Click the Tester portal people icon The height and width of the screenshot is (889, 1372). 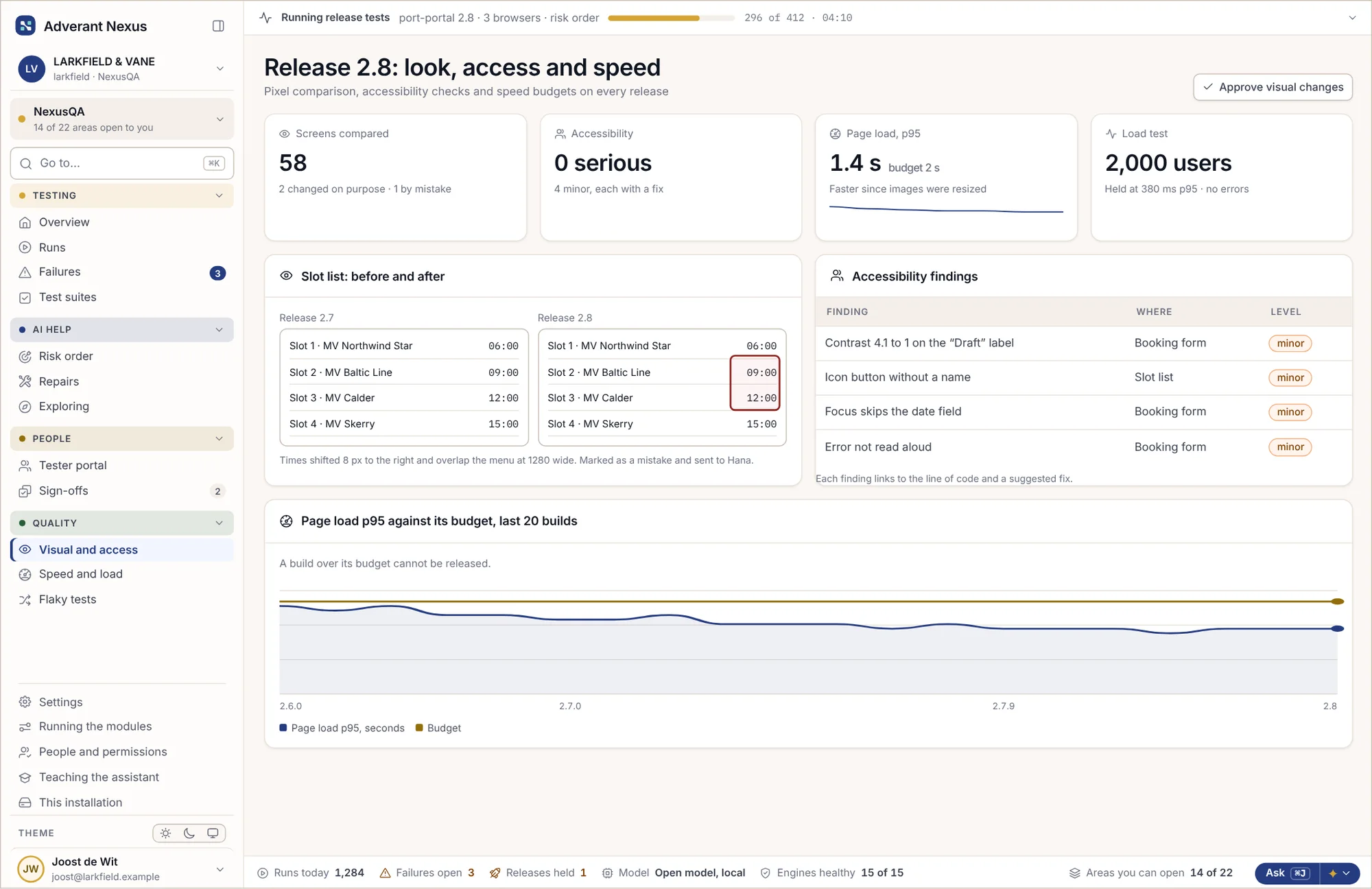click(x=25, y=466)
